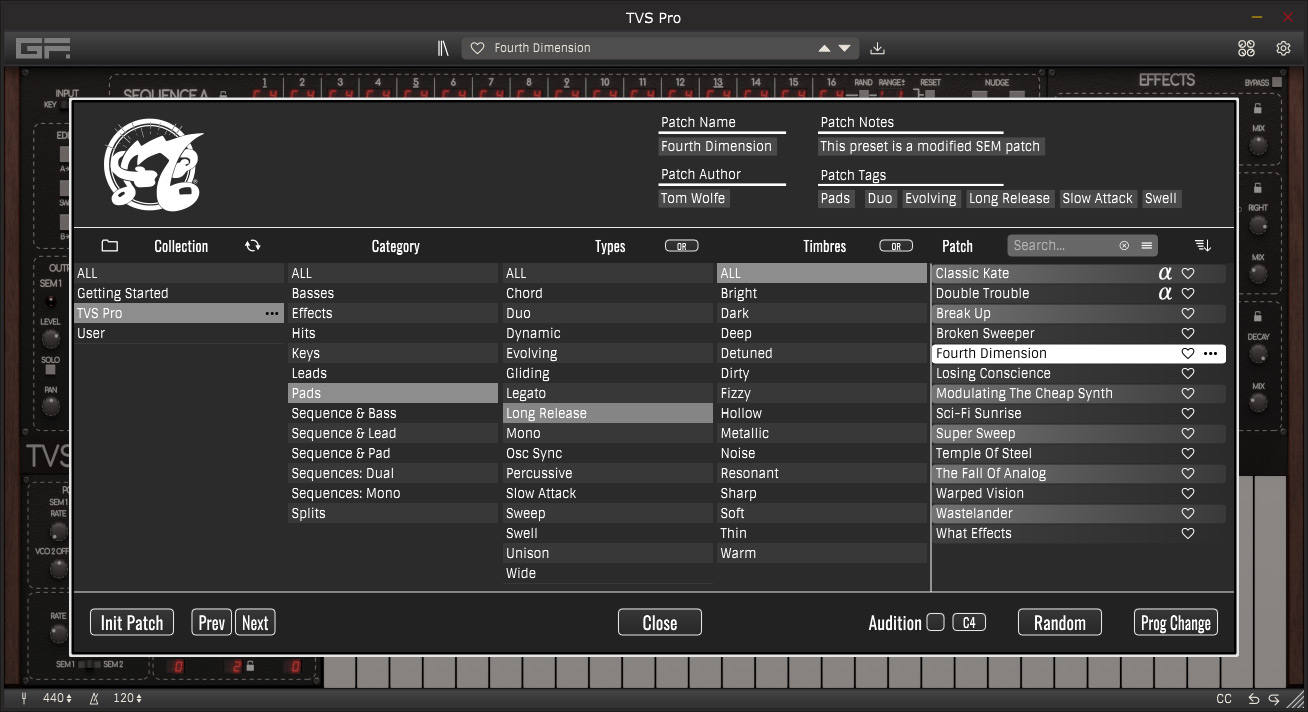Enable the Audition checkbox
The width and height of the screenshot is (1308, 712).
pyautogui.click(x=935, y=622)
